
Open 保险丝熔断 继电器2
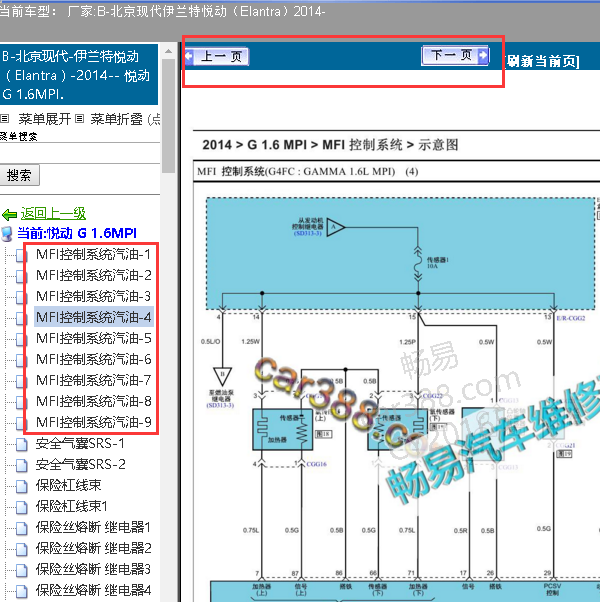(93, 548)
